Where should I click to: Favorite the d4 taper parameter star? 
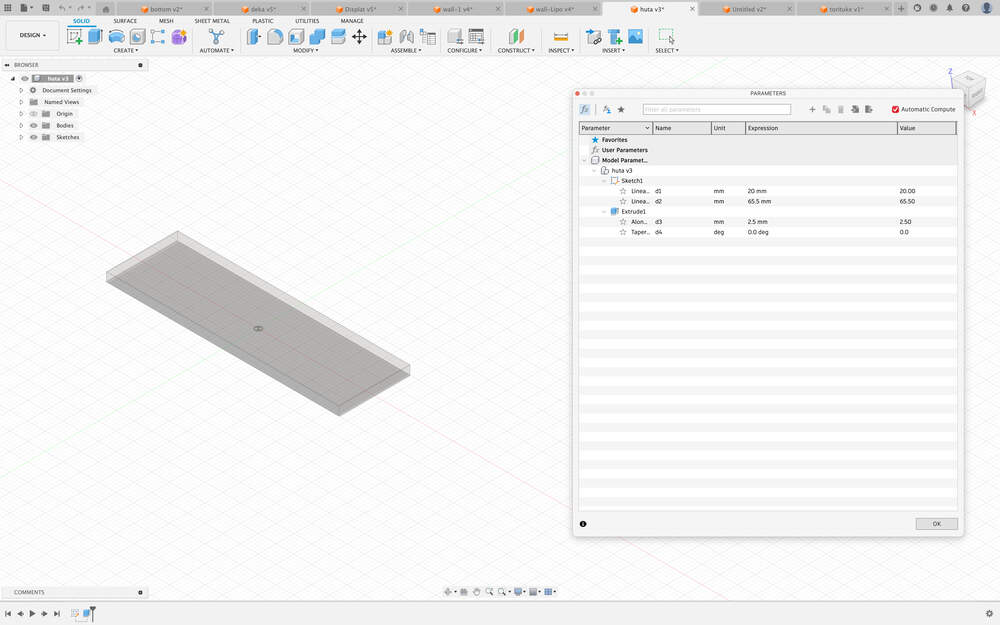(x=623, y=232)
